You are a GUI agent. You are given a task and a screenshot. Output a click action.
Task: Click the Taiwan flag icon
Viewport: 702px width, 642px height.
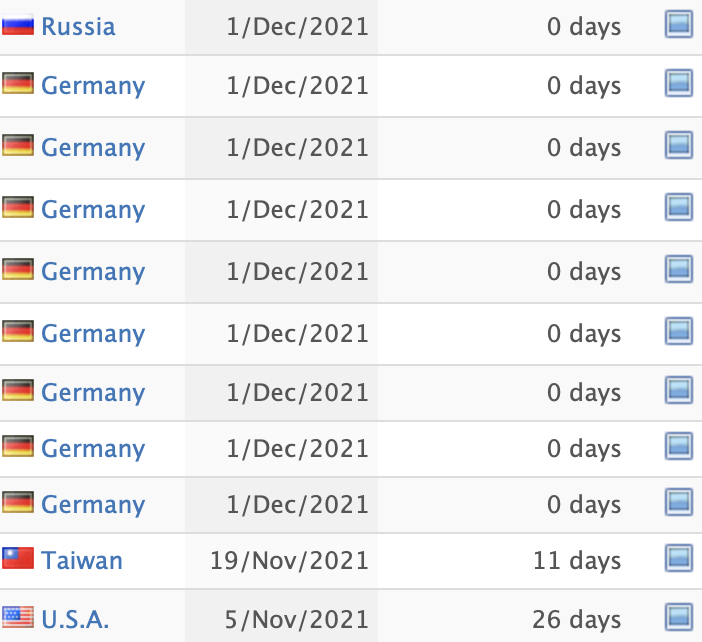[18, 558]
